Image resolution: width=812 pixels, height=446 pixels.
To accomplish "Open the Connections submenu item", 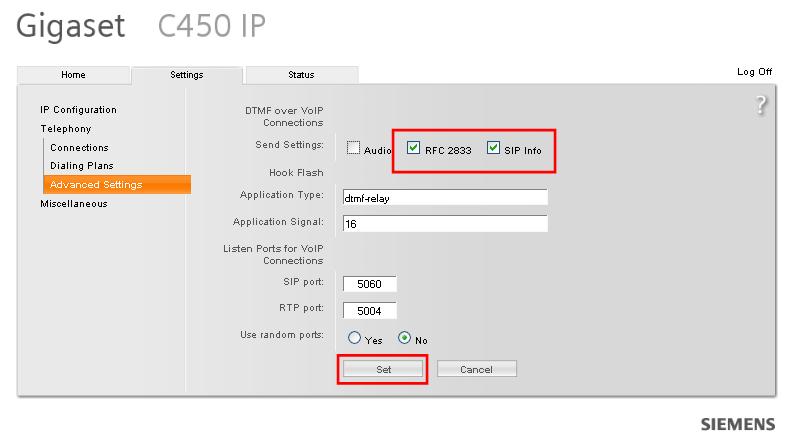I will 79,148.
